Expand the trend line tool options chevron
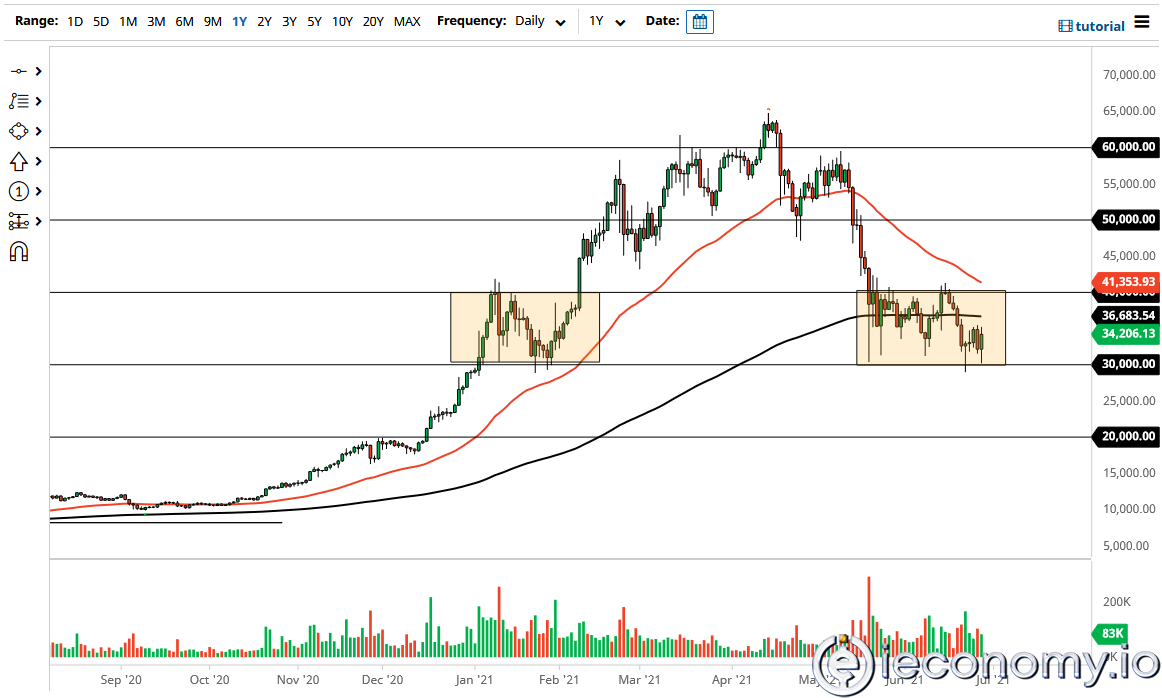 point(38,71)
